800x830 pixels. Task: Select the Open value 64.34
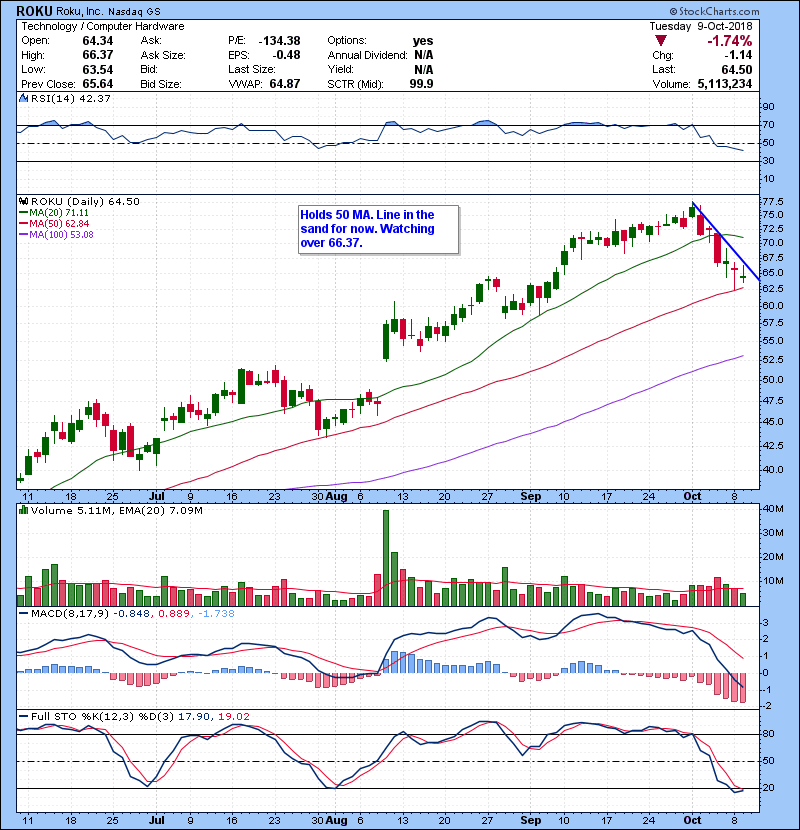(x=97, y=41)
